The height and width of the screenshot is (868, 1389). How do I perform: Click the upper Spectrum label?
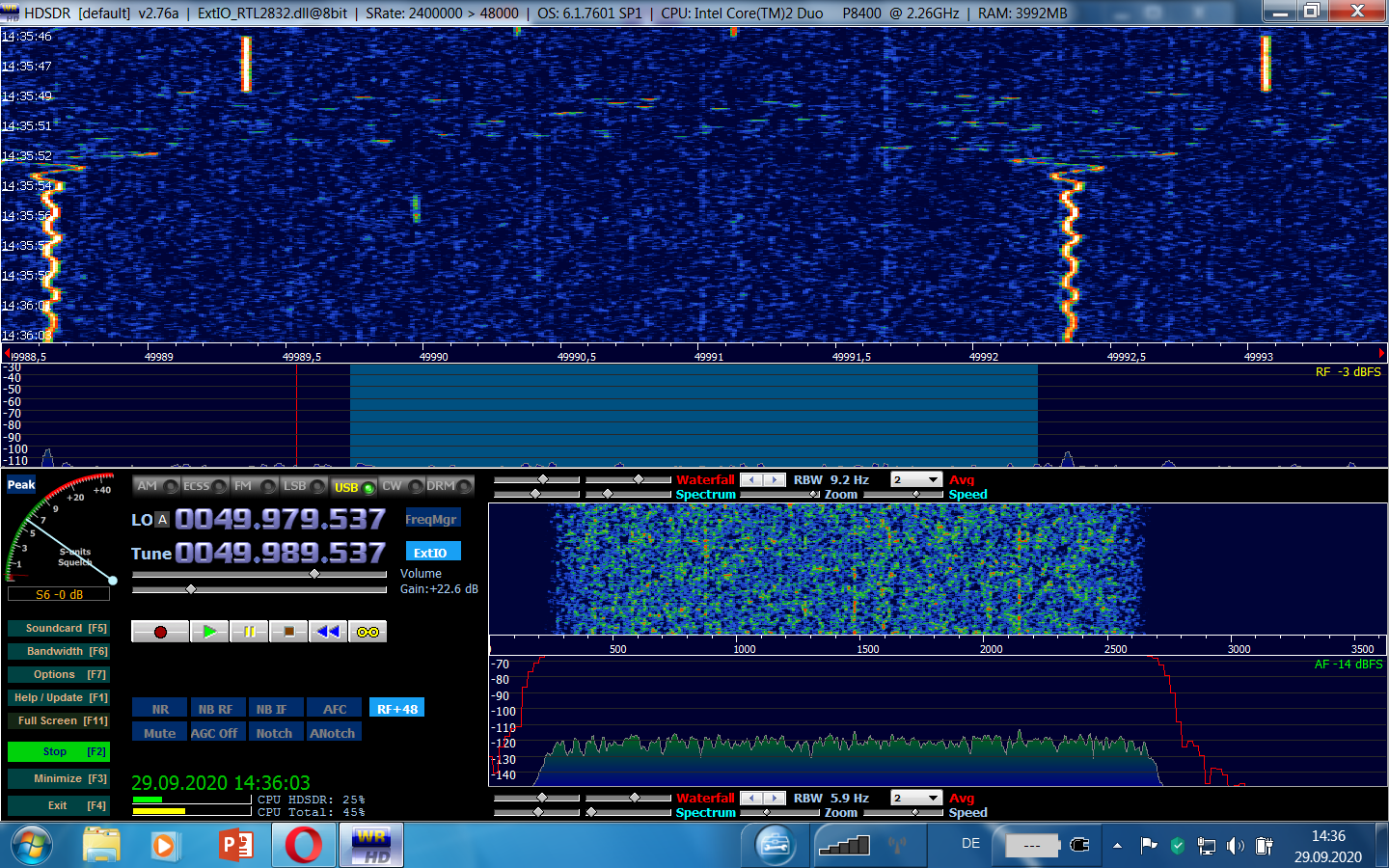[x=705, y=494]
